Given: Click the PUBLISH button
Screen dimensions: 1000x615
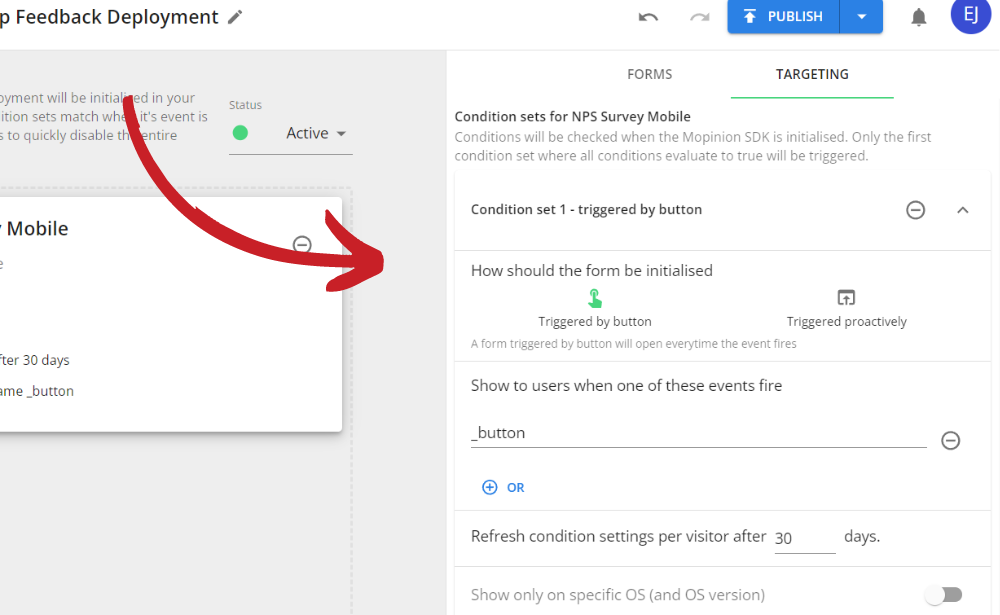Looking at the screenshot, I should (x=783, y=17).
